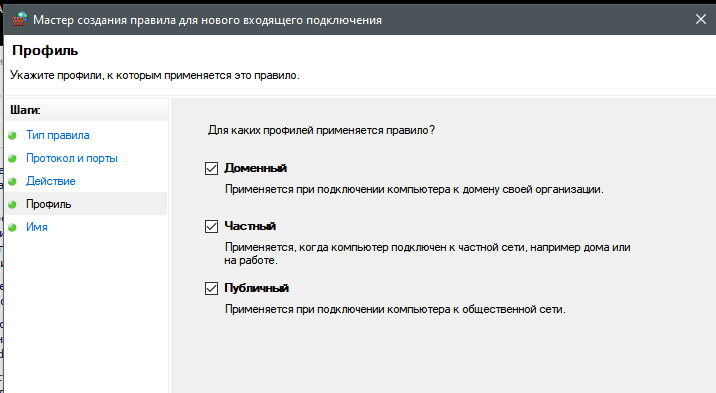The image size is (716, 393).
Task: Click green bullet beside Действие
Action: pos(12,181)
